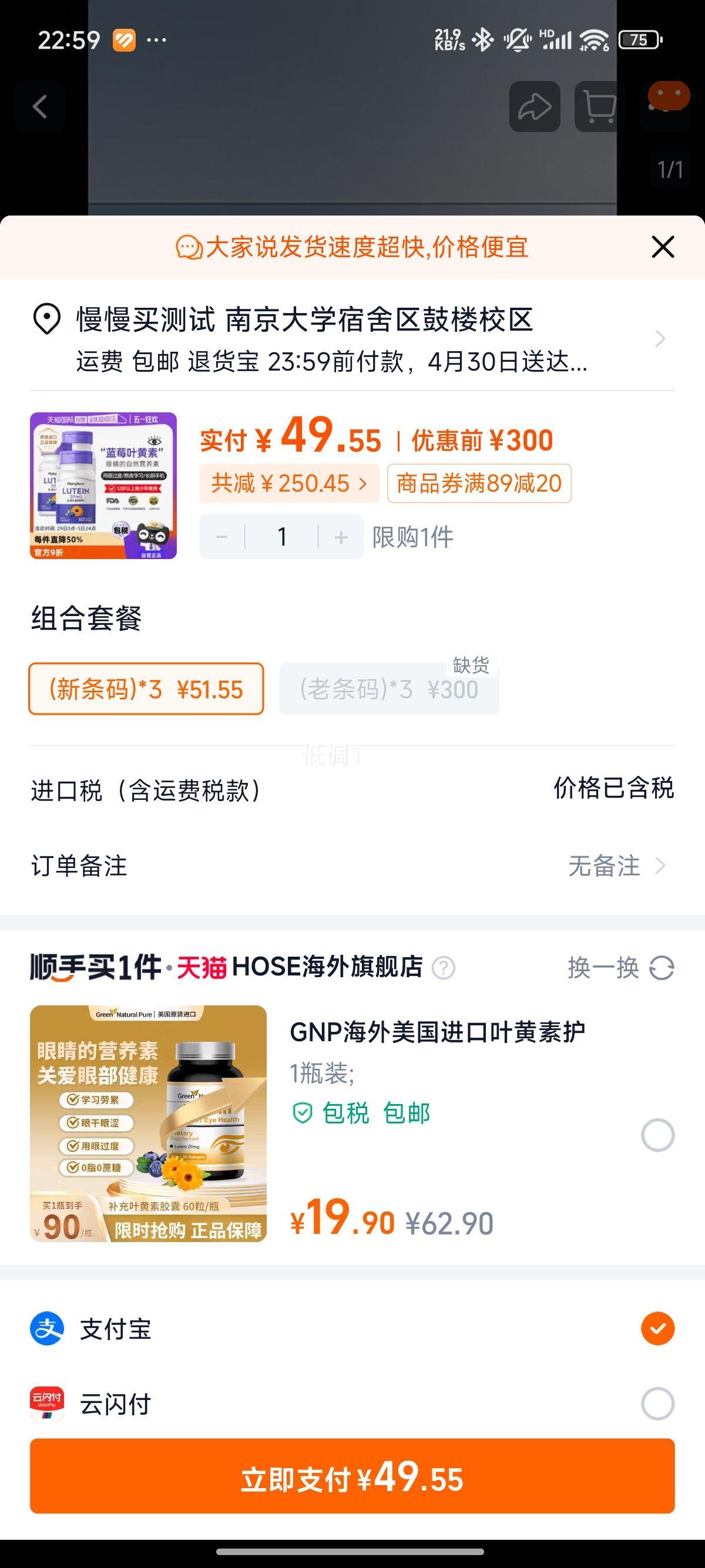Image resolution: width=705 pixels, height=1568 pixels.
Task: Close the checkout panel with X
Action: pyautogui.click(x=663, y=247)
